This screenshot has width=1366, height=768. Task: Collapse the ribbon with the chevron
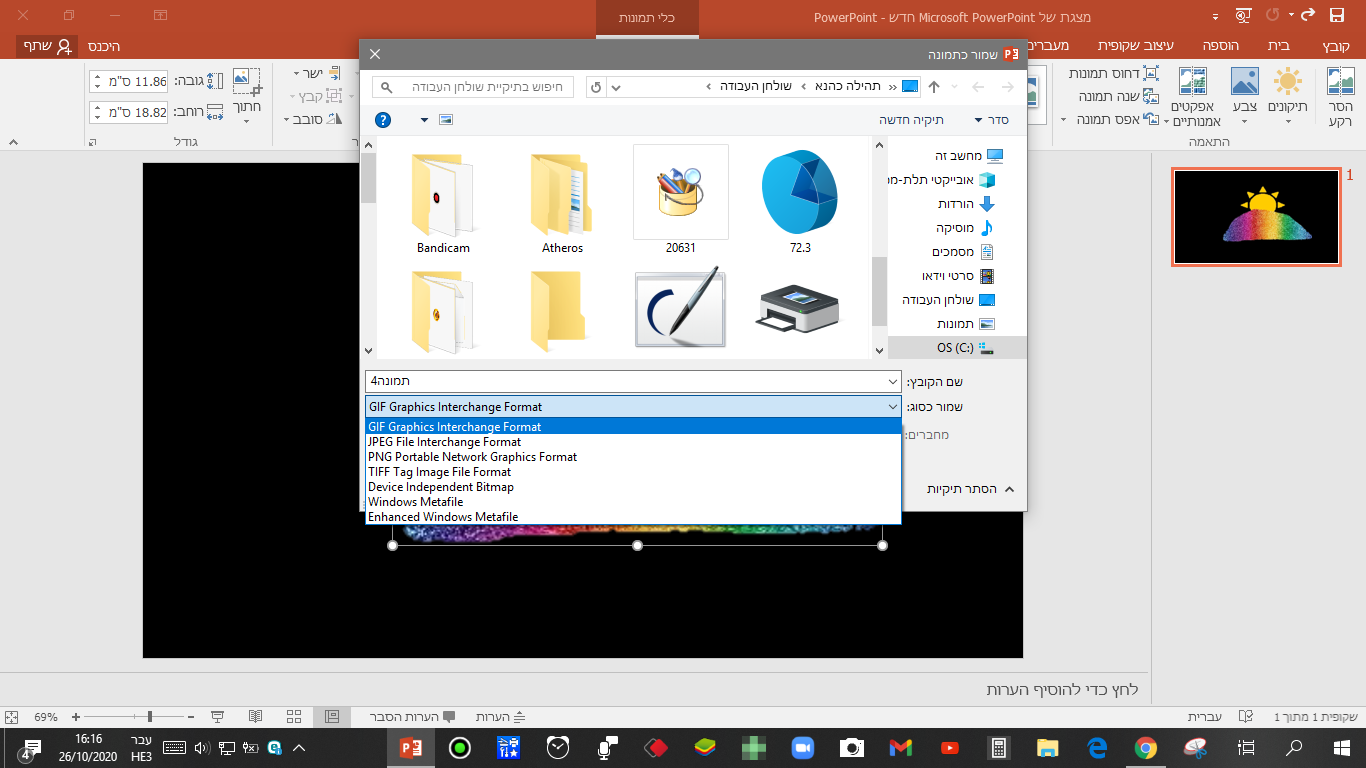coord(14,142)
